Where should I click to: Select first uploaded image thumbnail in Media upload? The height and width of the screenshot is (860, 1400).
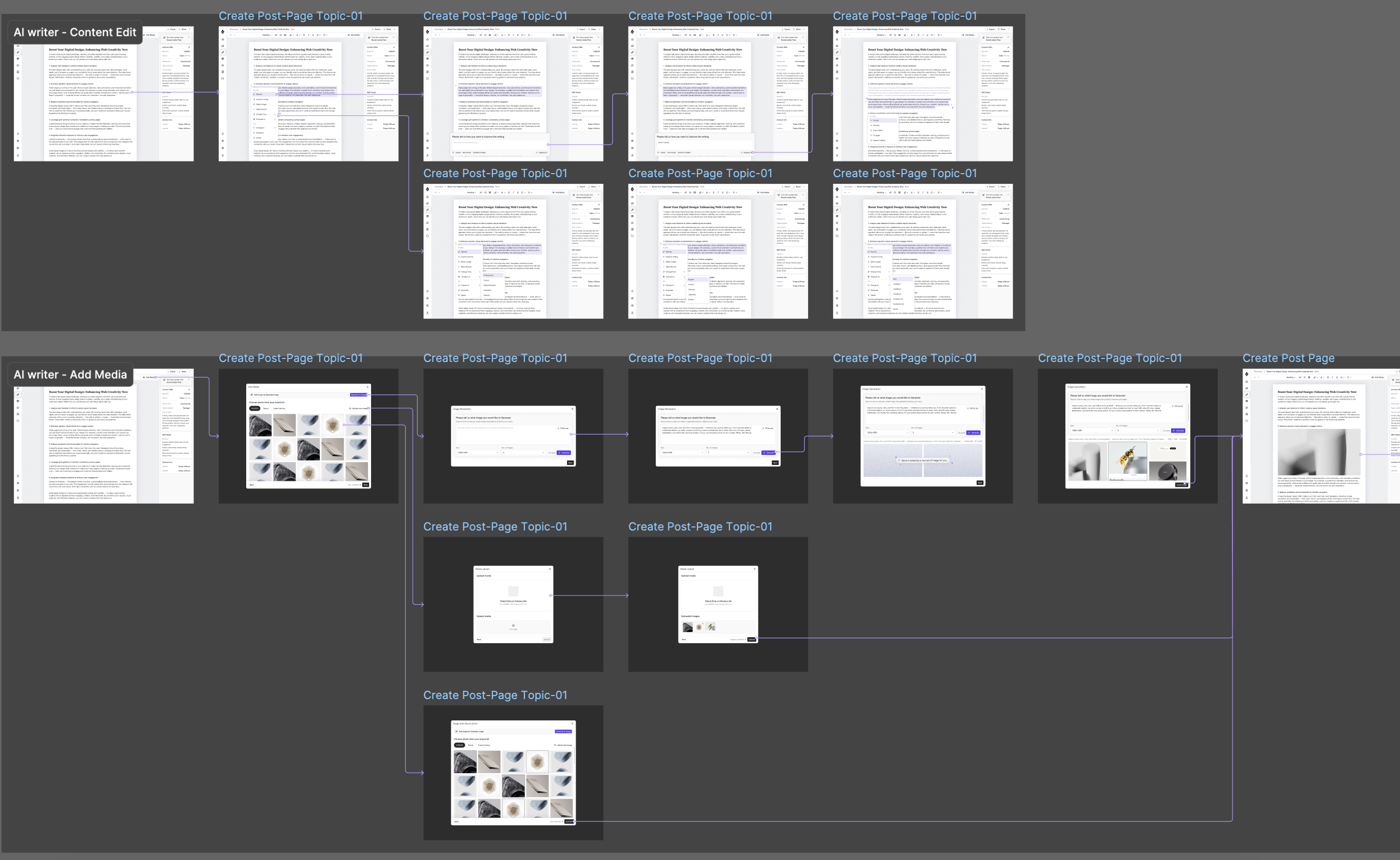(x=687, y=627)
